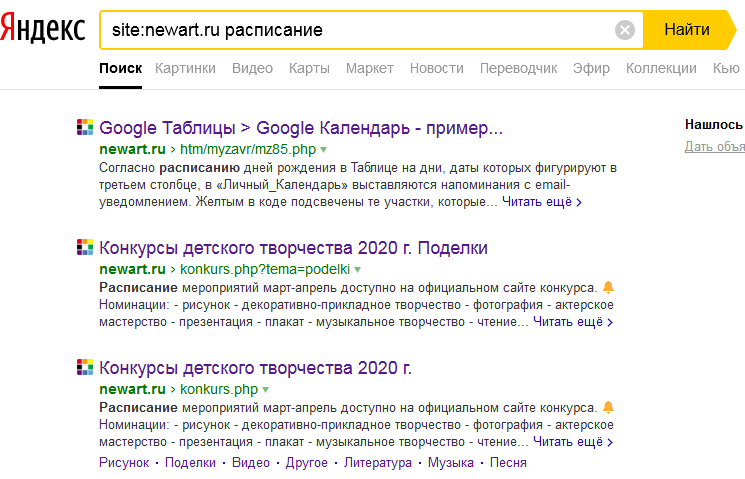Click favicon next to Конкурсы 2020 г. Поделки result
The height and width of the screenshot is (479, 745).
[x=85, y=247]
